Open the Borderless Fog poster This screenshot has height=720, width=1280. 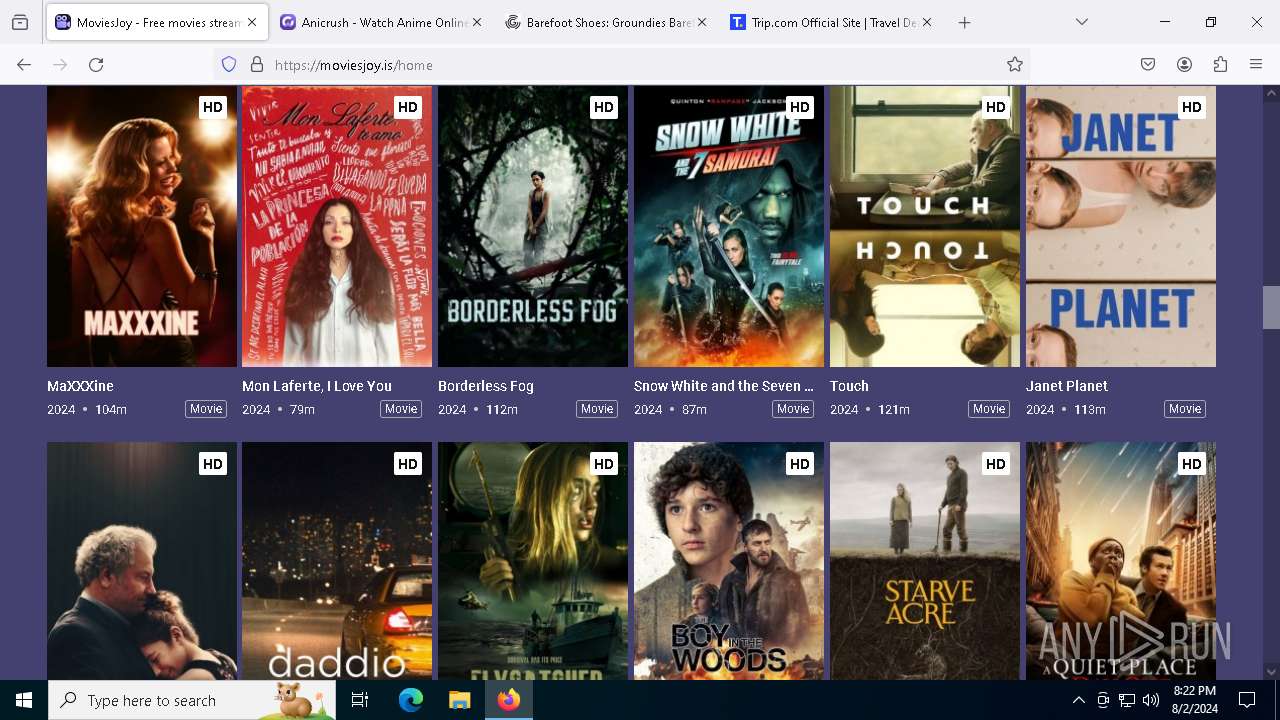coord(533,227)
